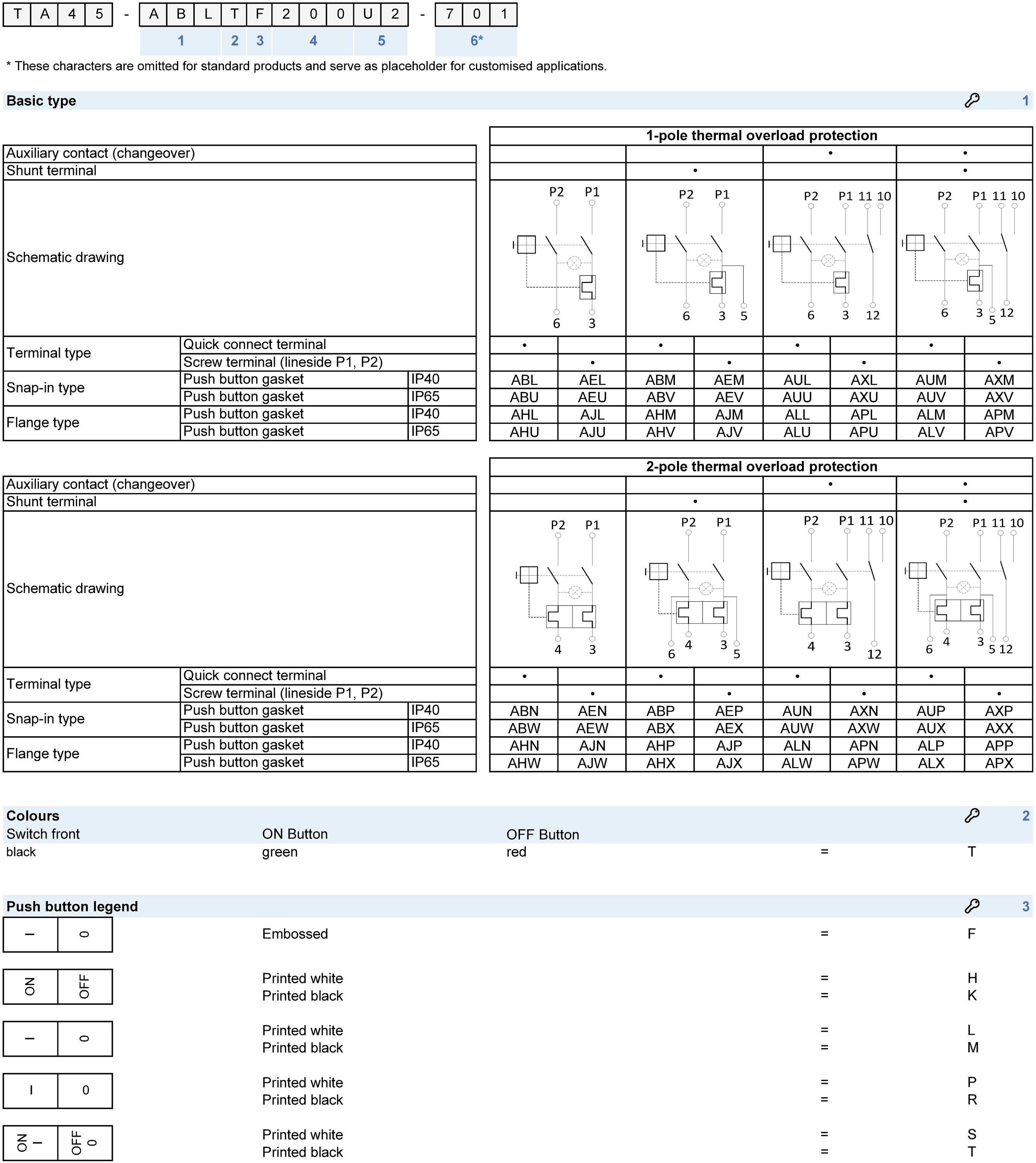
Task: Select the AXM code cell
Action: pyautogui.click(x=999, y=380)
